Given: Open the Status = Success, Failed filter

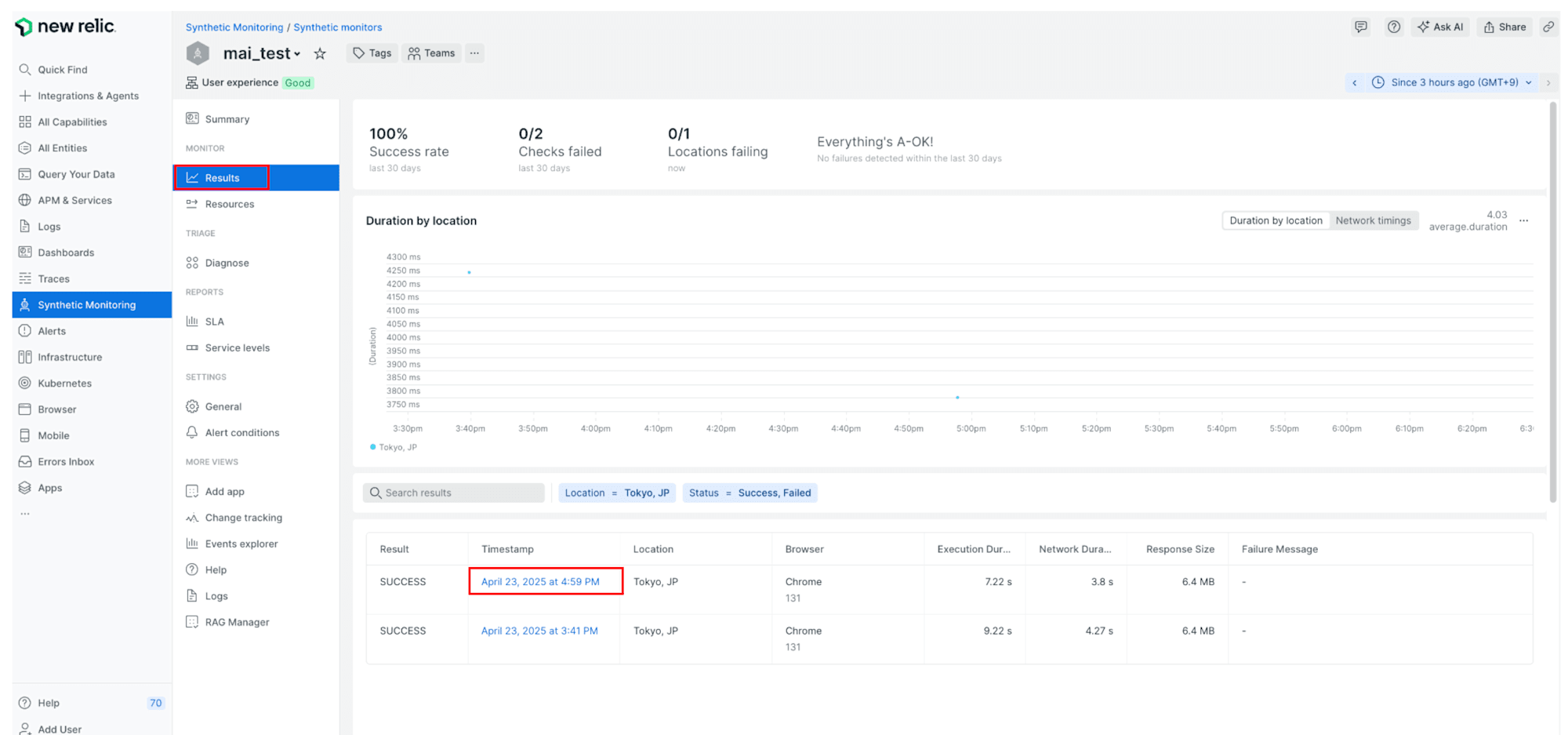Looking at the screenshot, I should click(x=750, y=493).
